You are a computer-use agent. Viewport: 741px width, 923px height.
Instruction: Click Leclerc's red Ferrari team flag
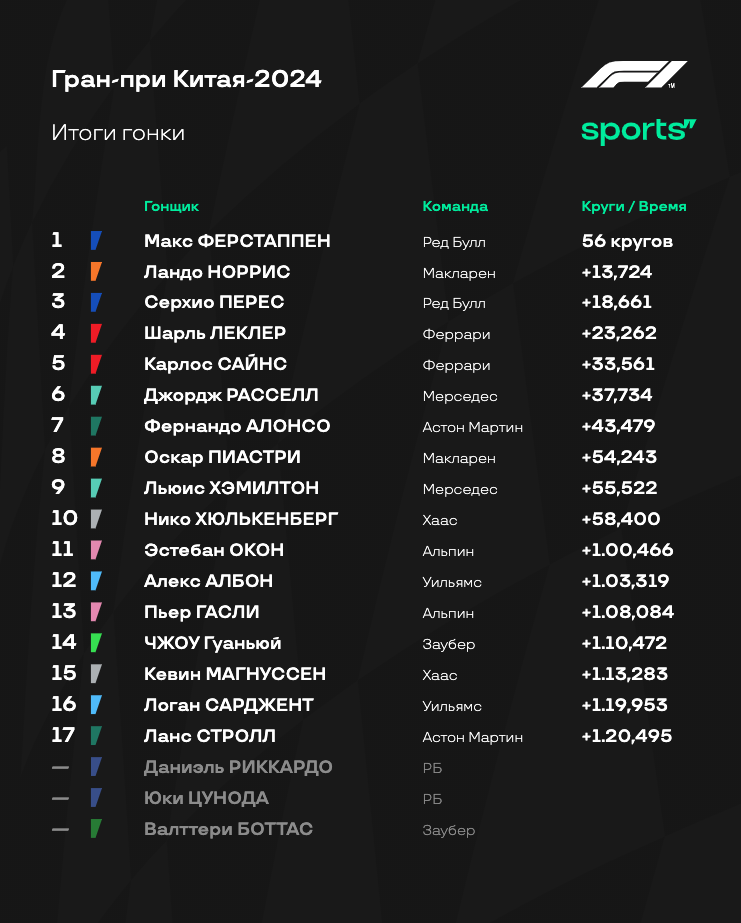[x=96, y=333]
